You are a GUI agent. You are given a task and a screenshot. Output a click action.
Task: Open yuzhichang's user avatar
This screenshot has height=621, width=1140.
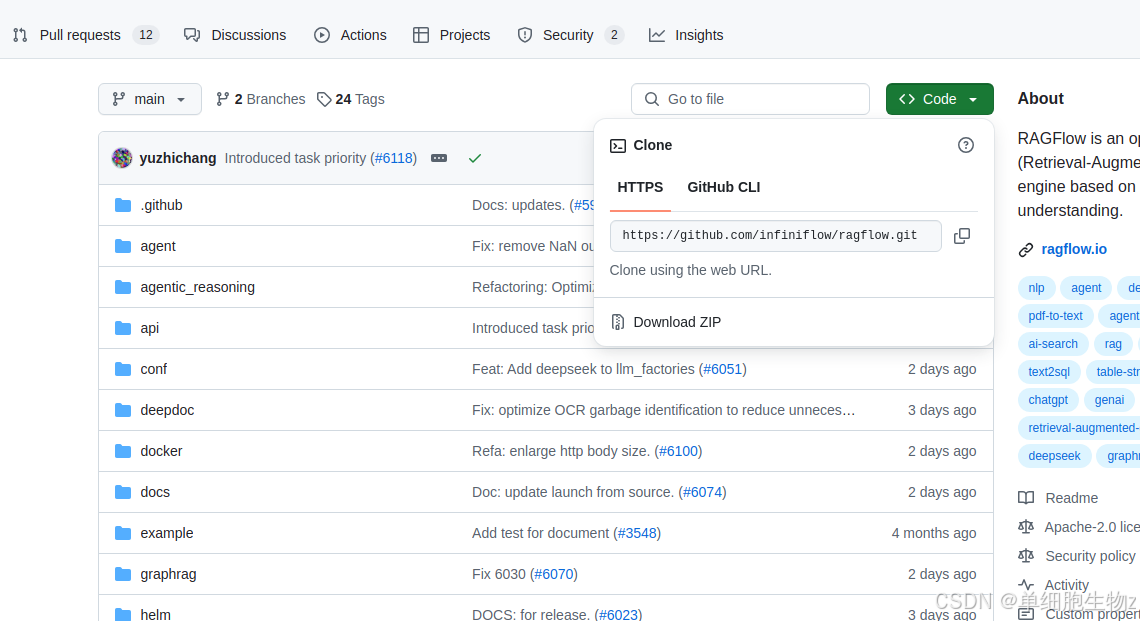pyautogui.click(x=122, y=158)
